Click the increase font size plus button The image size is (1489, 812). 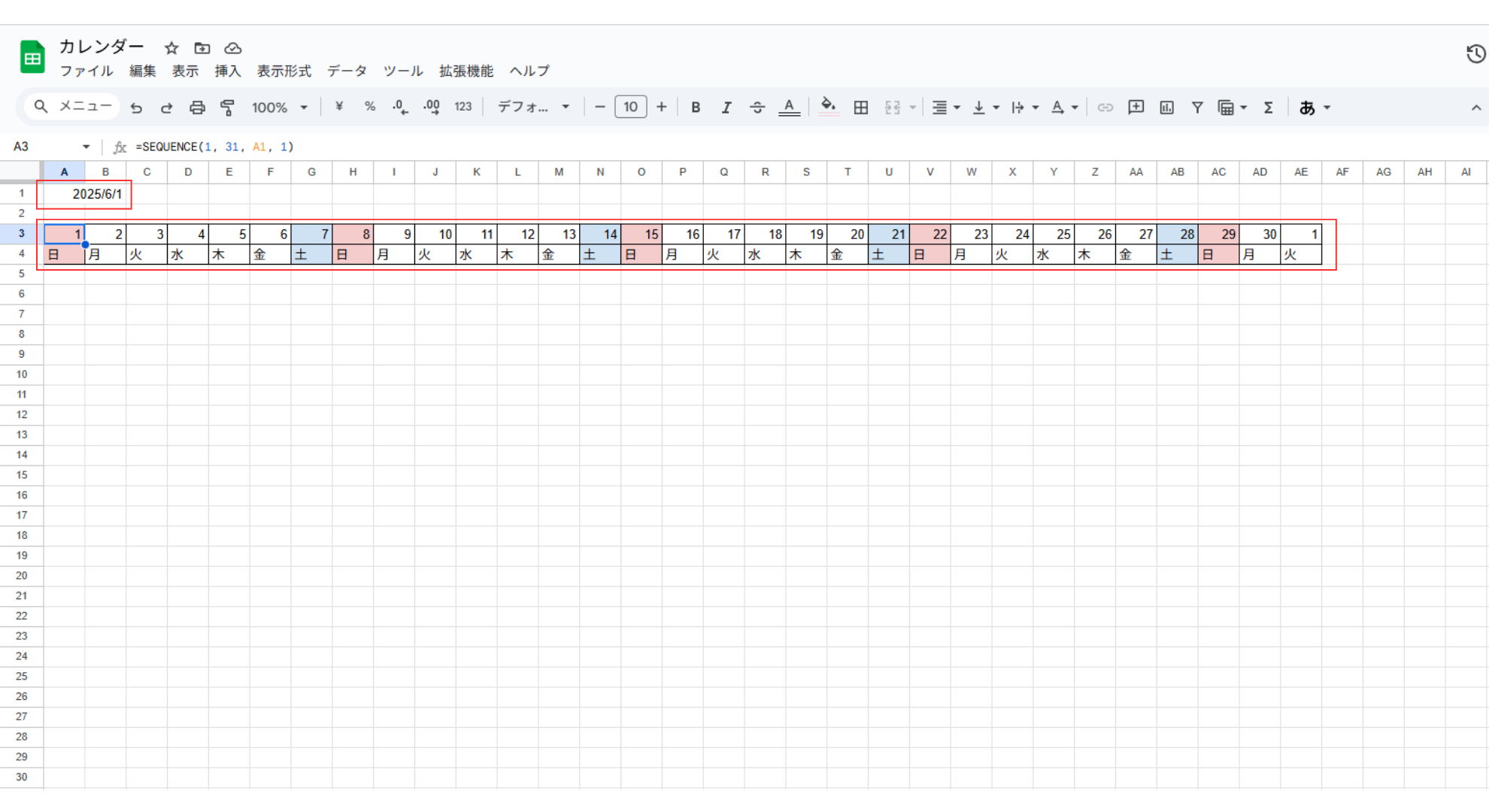tap(661, 108)
